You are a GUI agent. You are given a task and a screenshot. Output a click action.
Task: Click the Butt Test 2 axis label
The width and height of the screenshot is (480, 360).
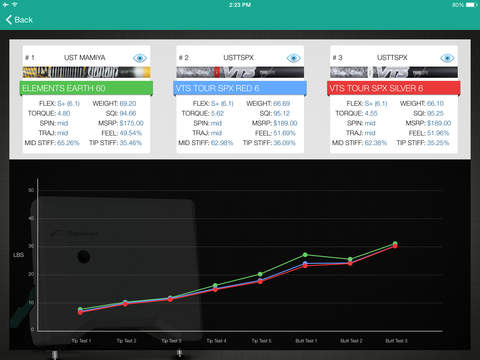pos(351,341)
